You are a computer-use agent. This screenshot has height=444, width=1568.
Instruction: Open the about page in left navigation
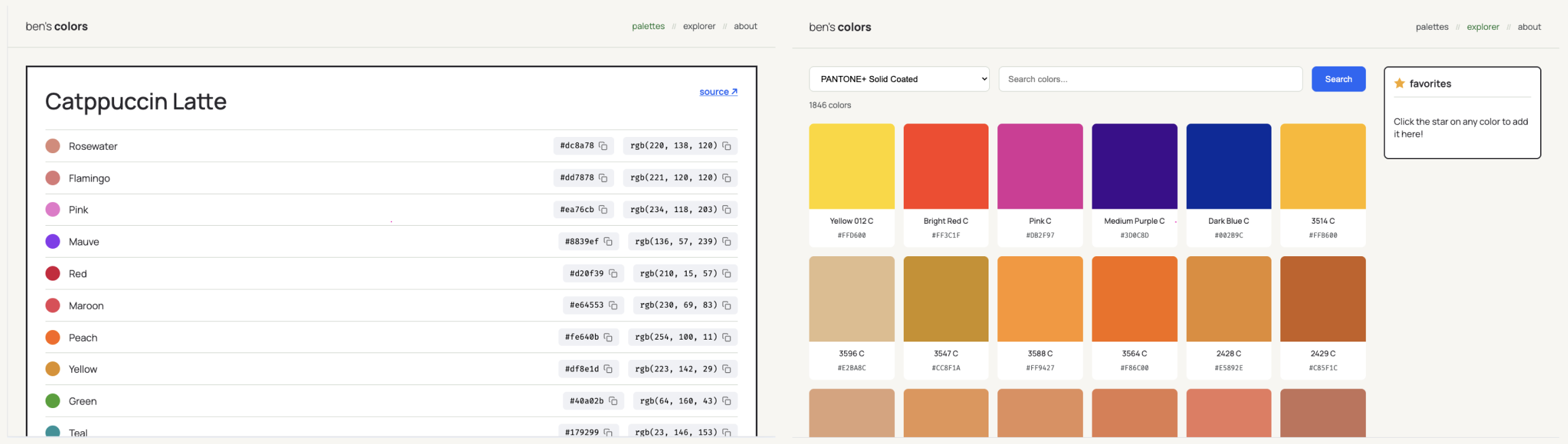[745, 26]
